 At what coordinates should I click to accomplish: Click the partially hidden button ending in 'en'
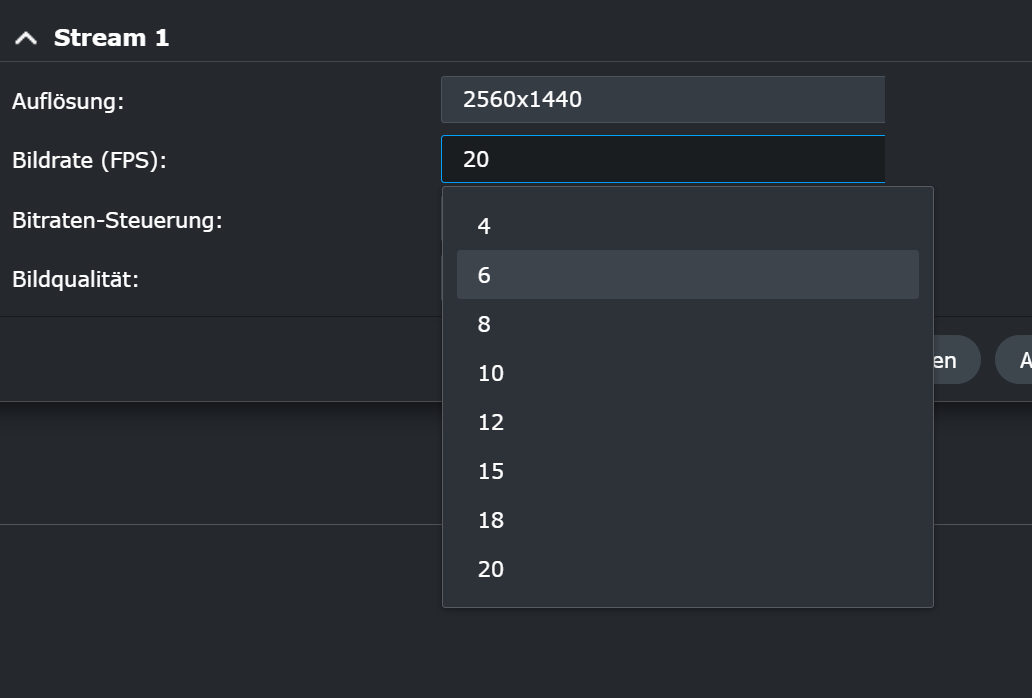point(957,360)
